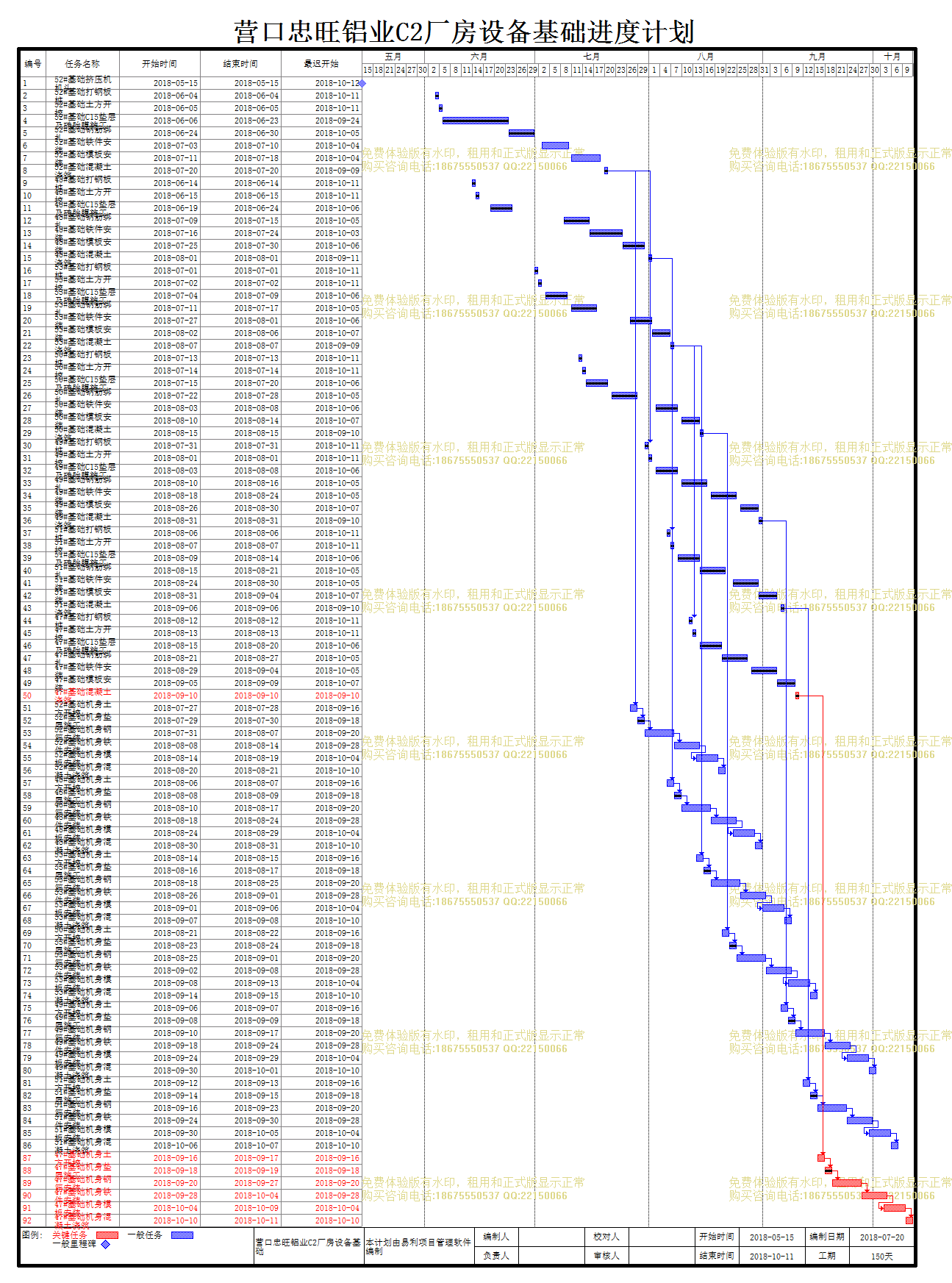Click the Gantt bar for task row 34
The image size is (952, 1283).
[723, 496]
